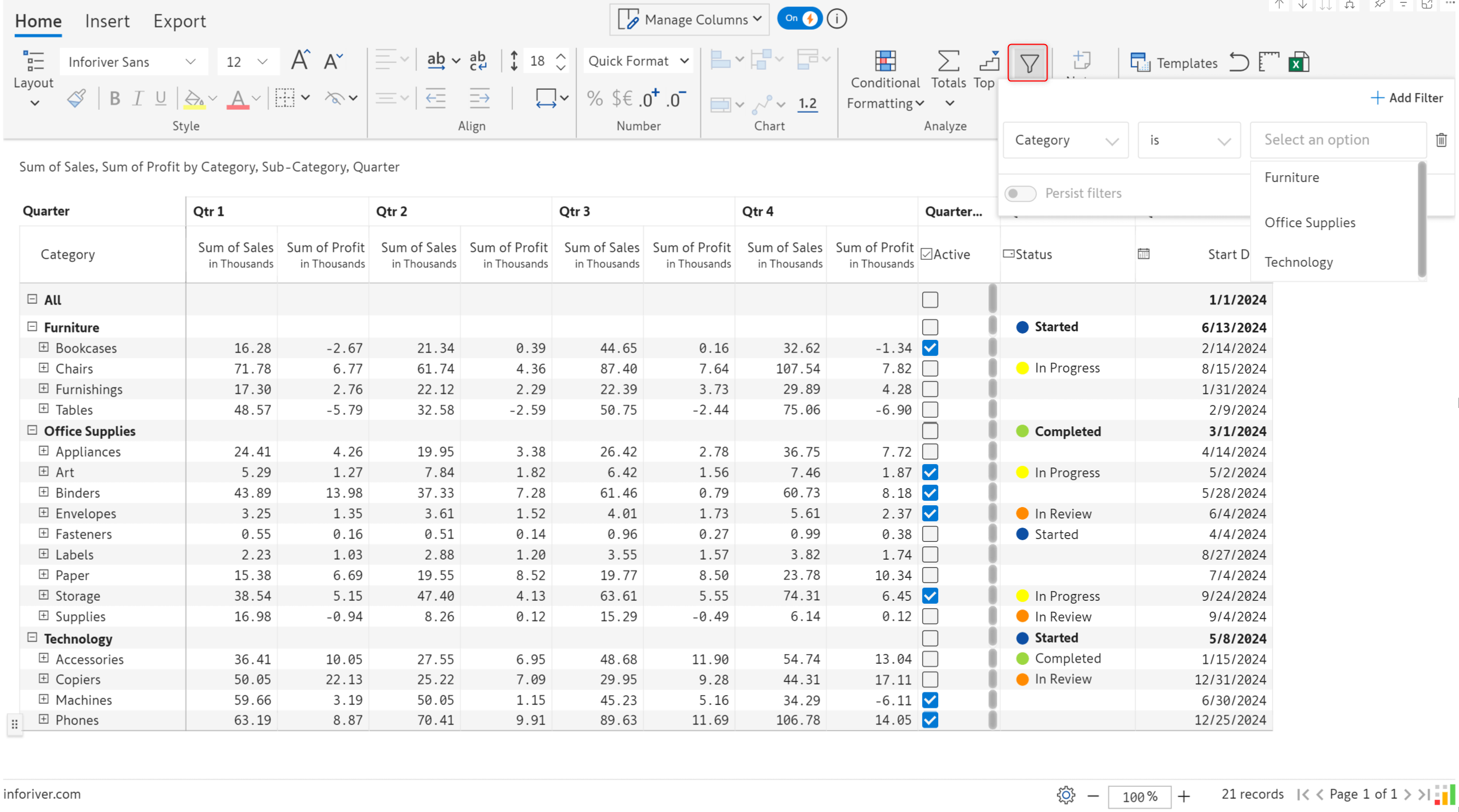Go to the next page arrow

[1407, 795]
